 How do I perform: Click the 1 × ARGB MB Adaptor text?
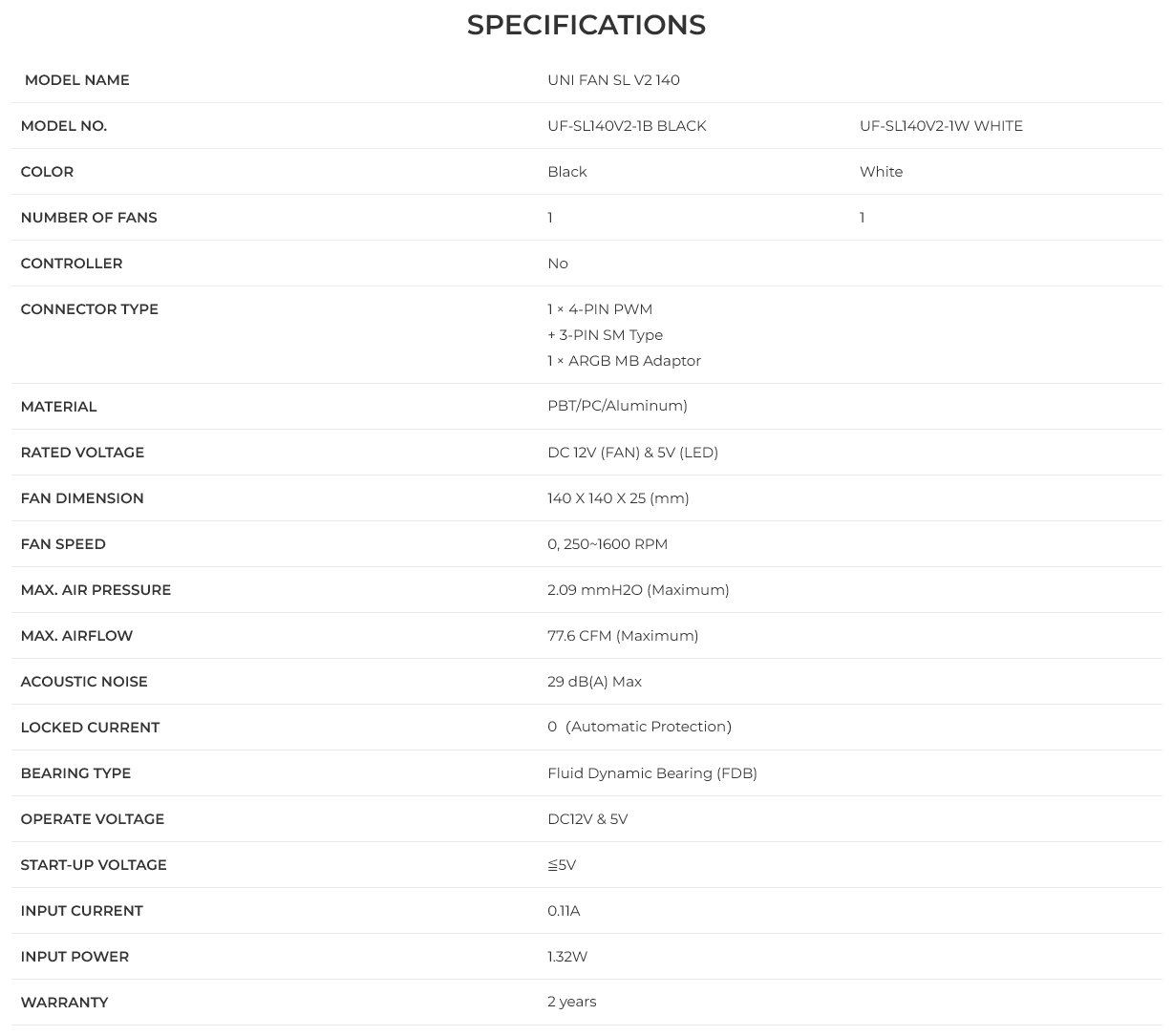coord(624,361)
